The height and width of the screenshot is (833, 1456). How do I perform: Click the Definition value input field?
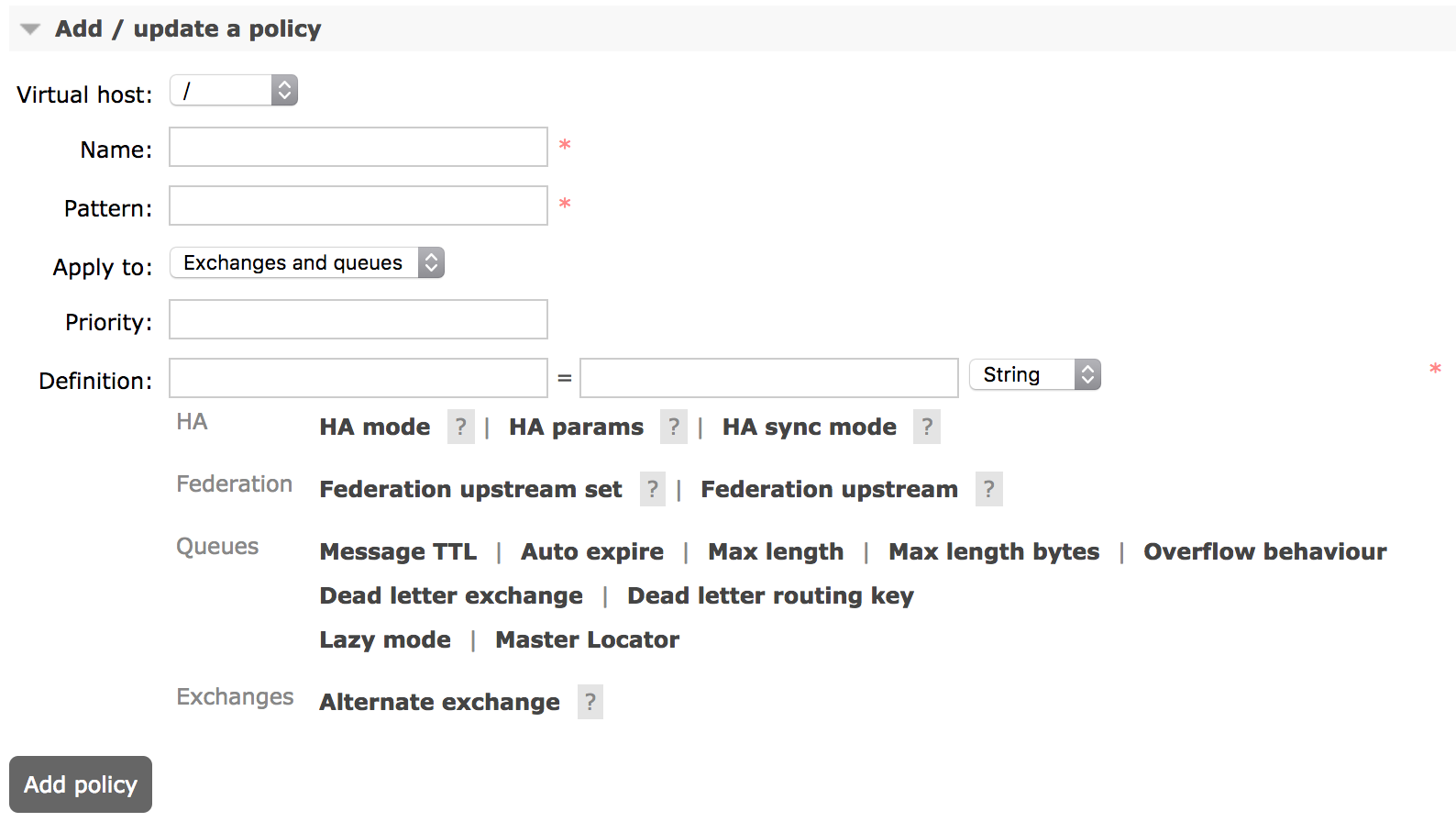click(769, 378)
